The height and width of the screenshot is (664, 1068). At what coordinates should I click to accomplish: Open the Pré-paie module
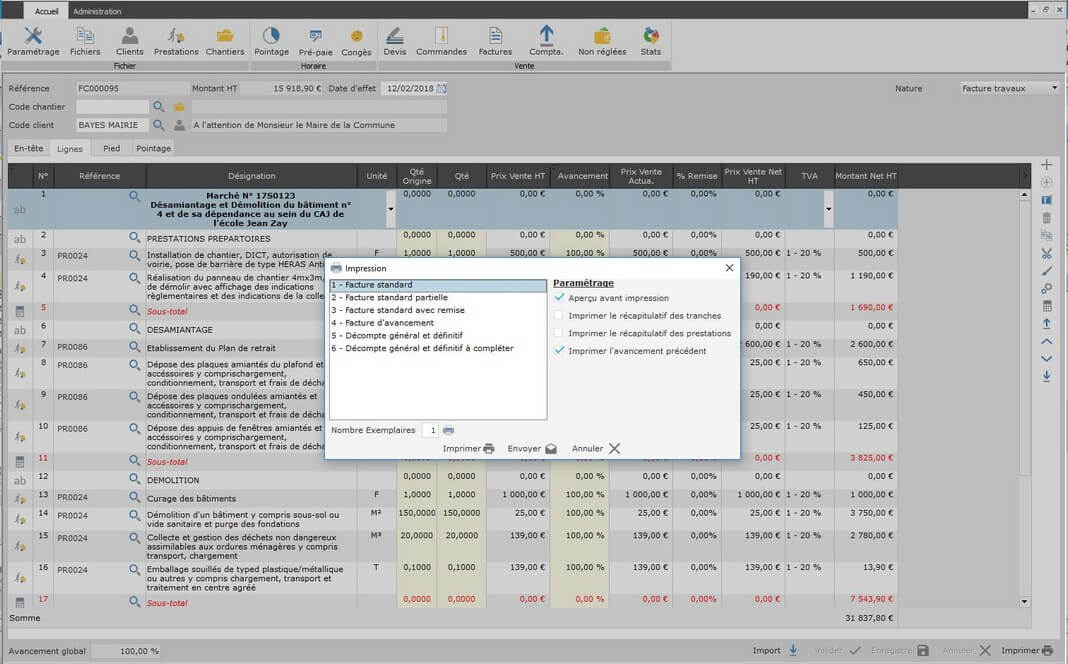click(315, 42)
